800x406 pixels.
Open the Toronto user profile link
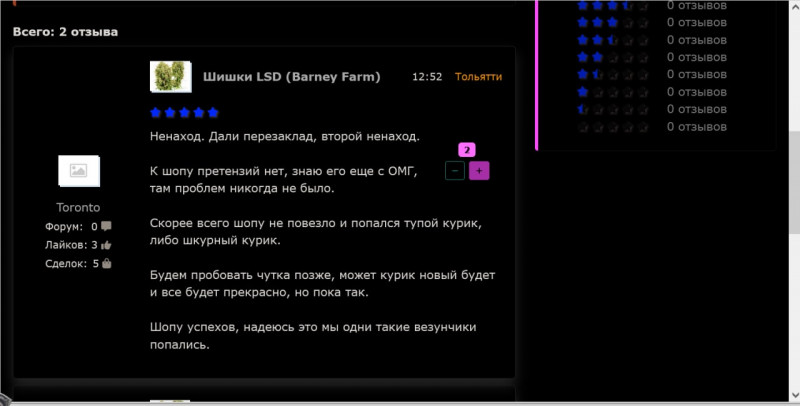[78, 207]
